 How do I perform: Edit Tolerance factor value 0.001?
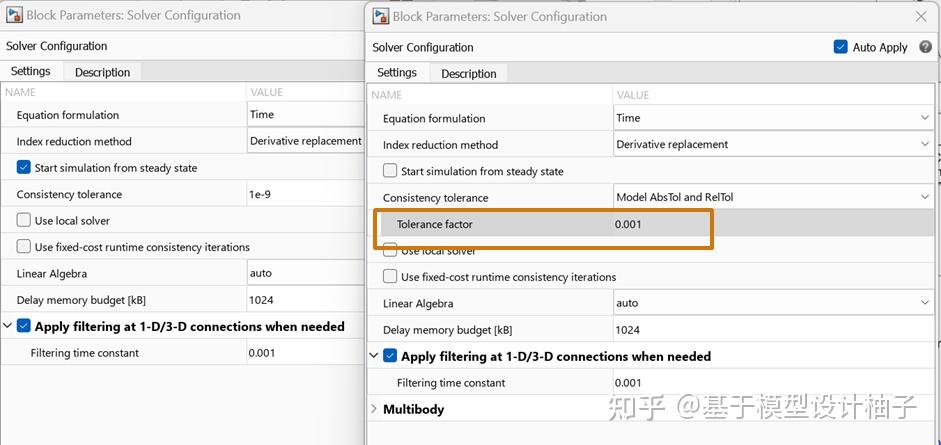pyautogui.click(x=774, y=224)
